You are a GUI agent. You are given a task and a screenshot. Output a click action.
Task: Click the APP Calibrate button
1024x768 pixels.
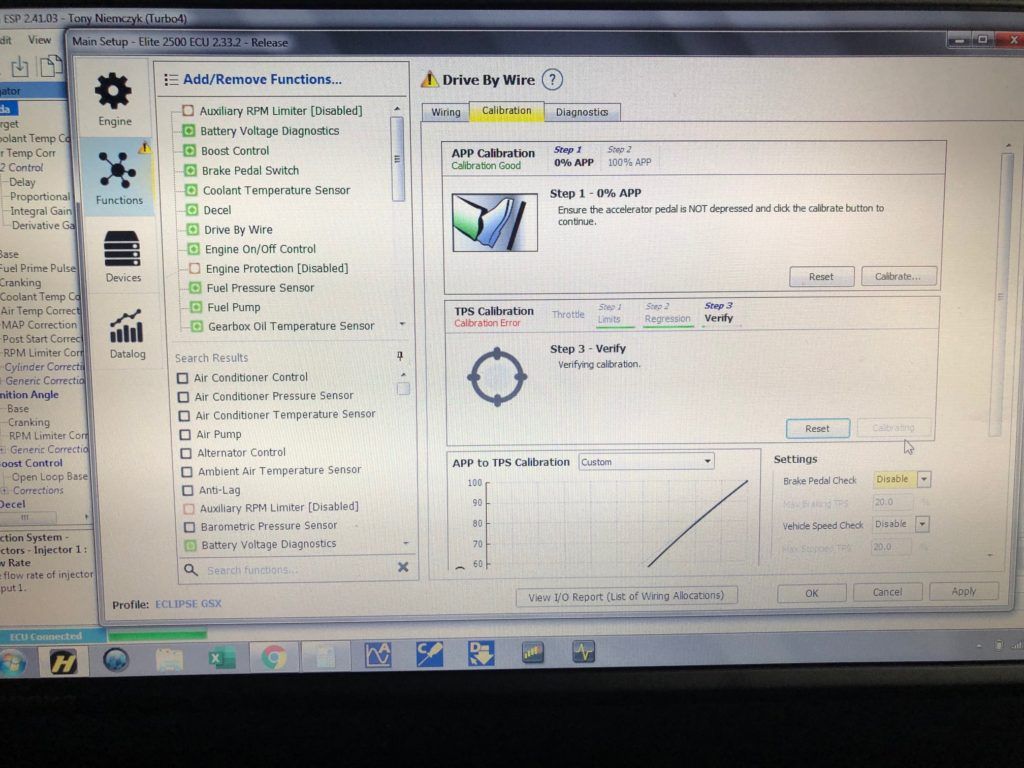[x=898, y=276]
